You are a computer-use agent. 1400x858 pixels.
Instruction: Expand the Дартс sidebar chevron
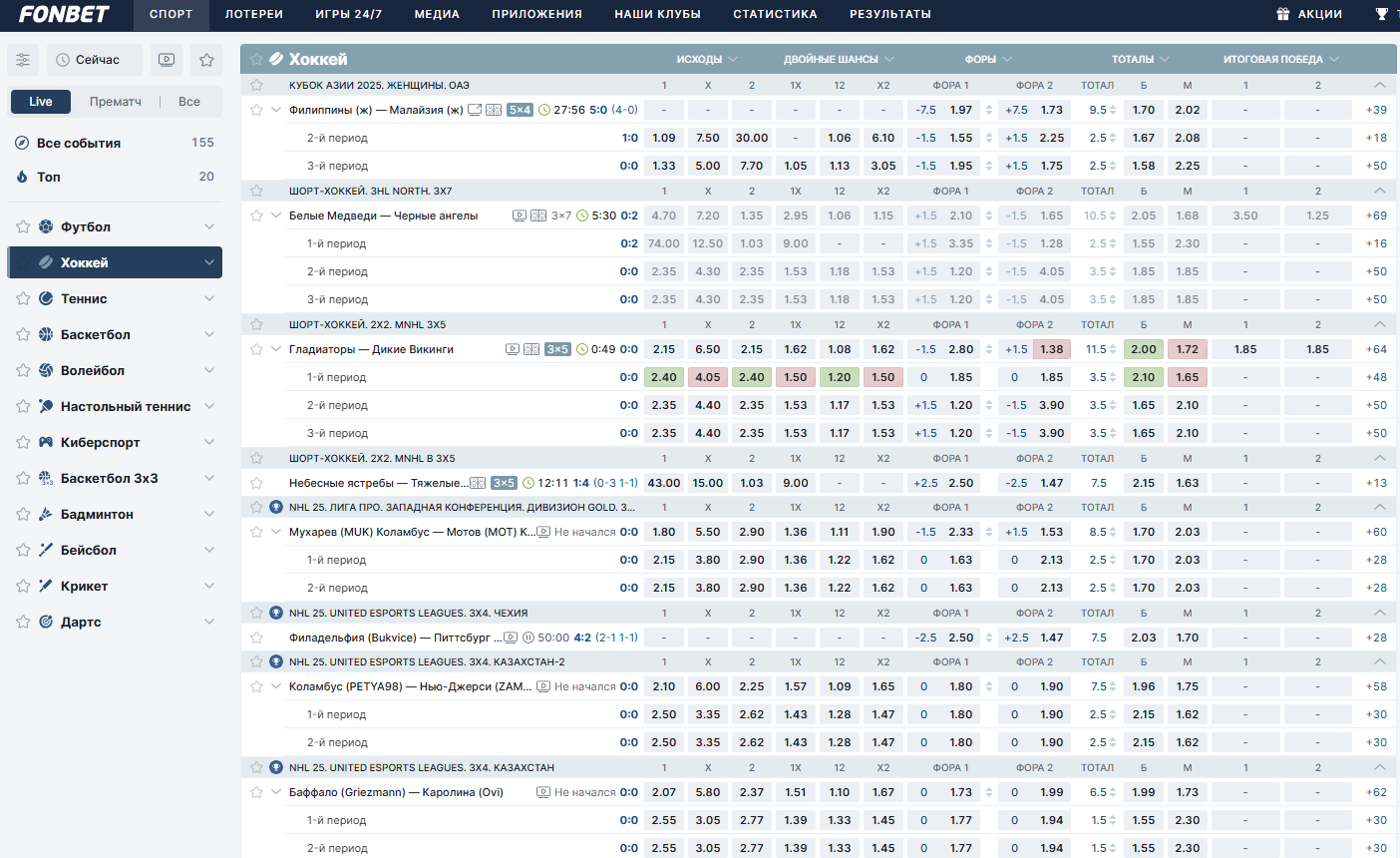tap(209, 622)
